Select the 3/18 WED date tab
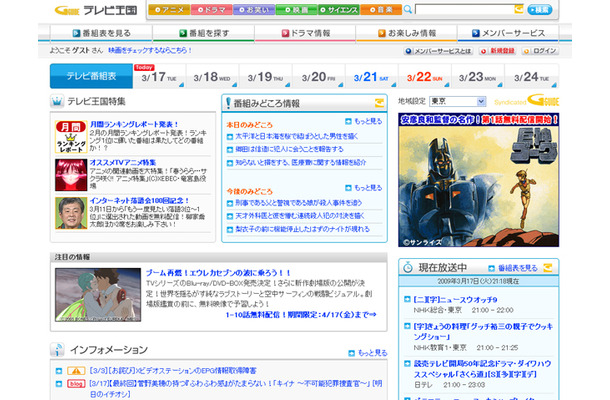 212,77
